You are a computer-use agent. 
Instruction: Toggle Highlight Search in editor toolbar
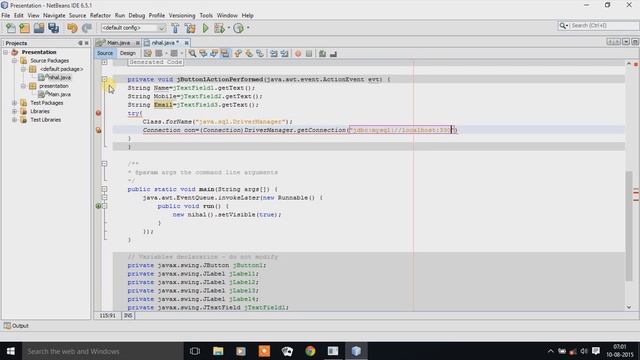tap(224, 53)
